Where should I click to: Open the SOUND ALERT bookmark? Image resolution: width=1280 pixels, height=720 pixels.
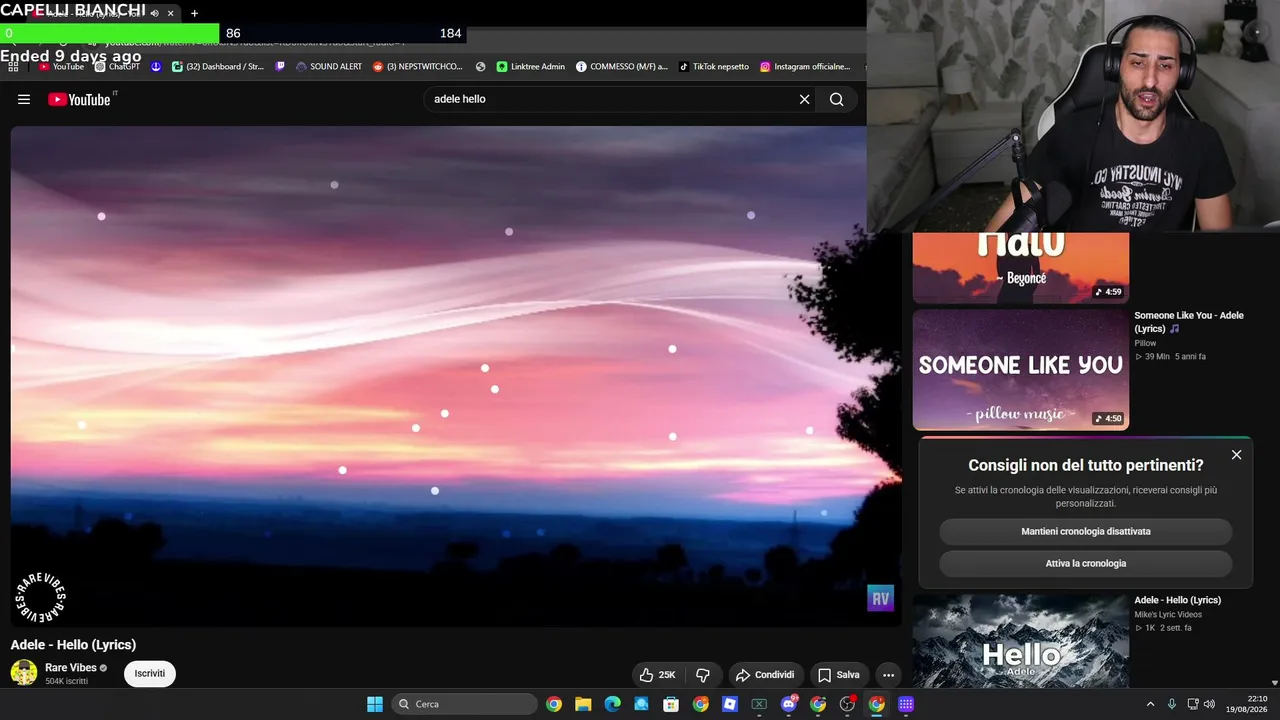(x=329, y=66)
